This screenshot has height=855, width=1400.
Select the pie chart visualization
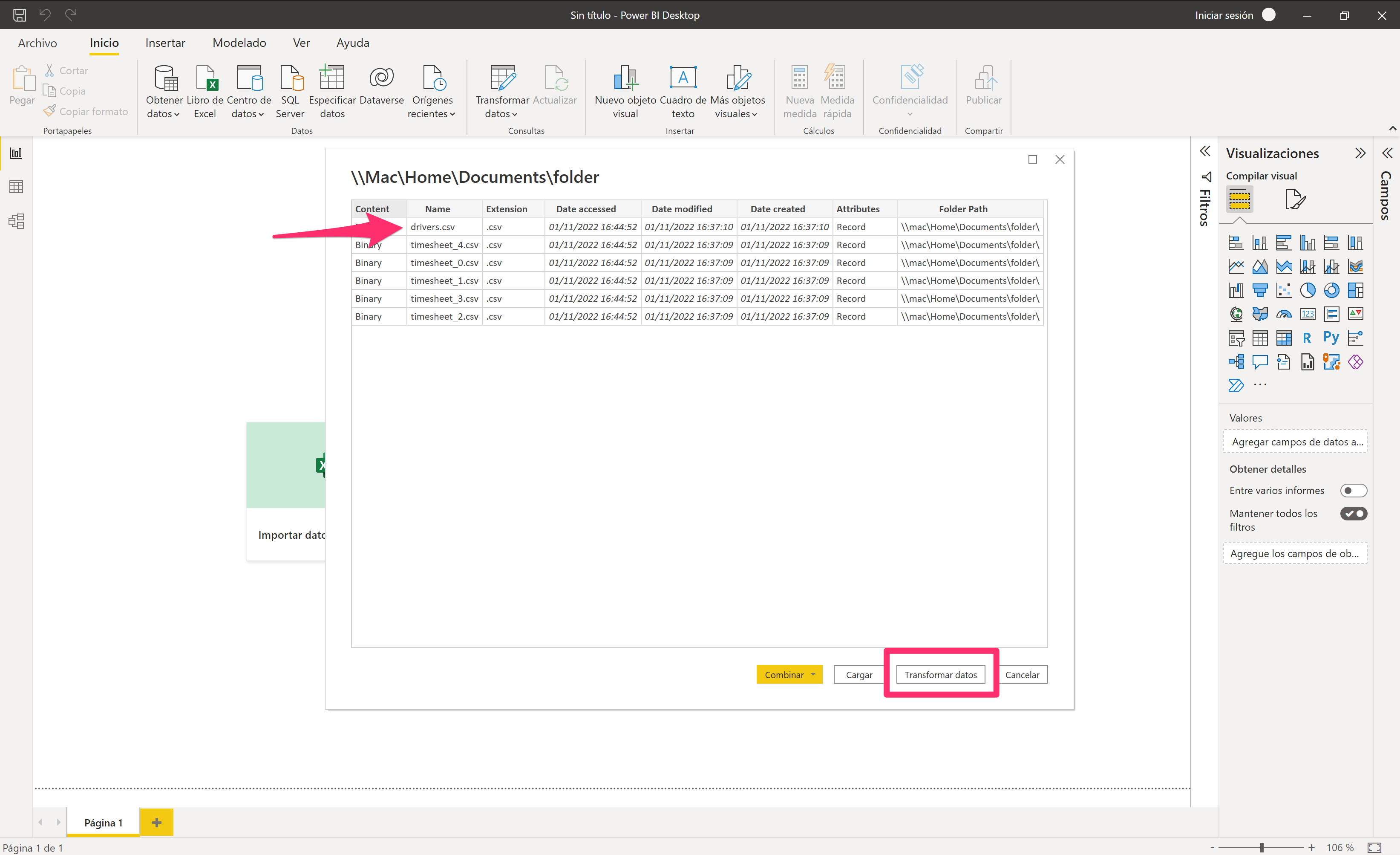[x=1308, y=291]
